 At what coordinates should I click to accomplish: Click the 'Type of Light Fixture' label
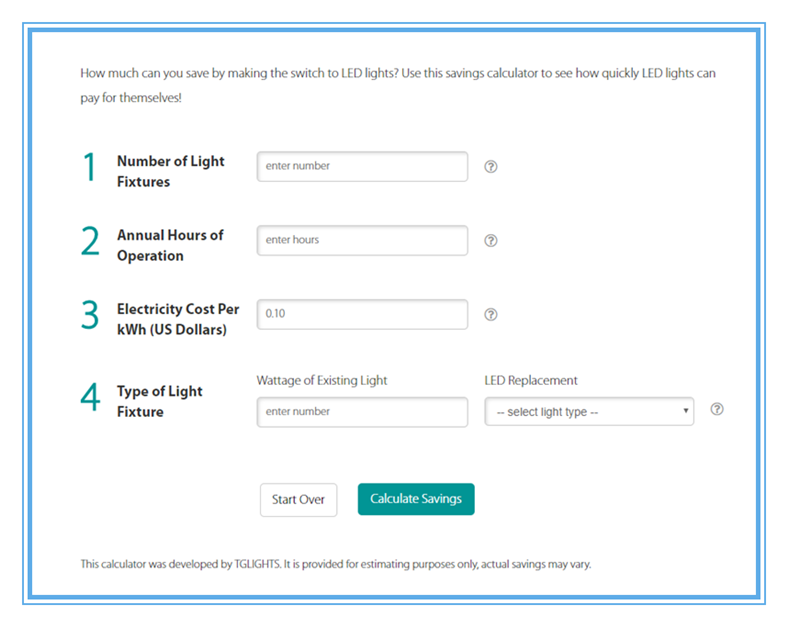point(160,401)
